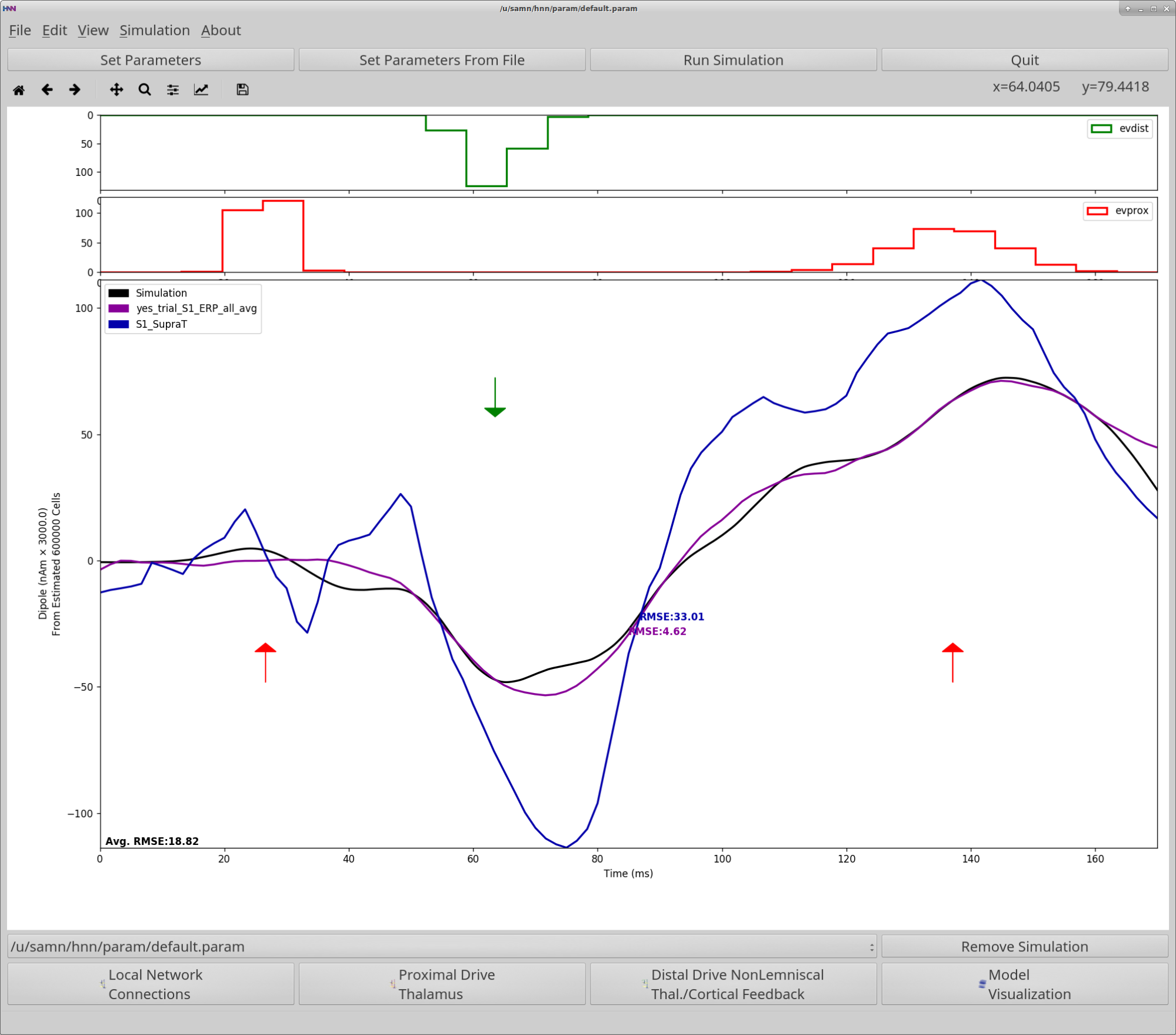Click the Home reset view icon
The image size is (1176, 1035).
click(x=19, y=90)
